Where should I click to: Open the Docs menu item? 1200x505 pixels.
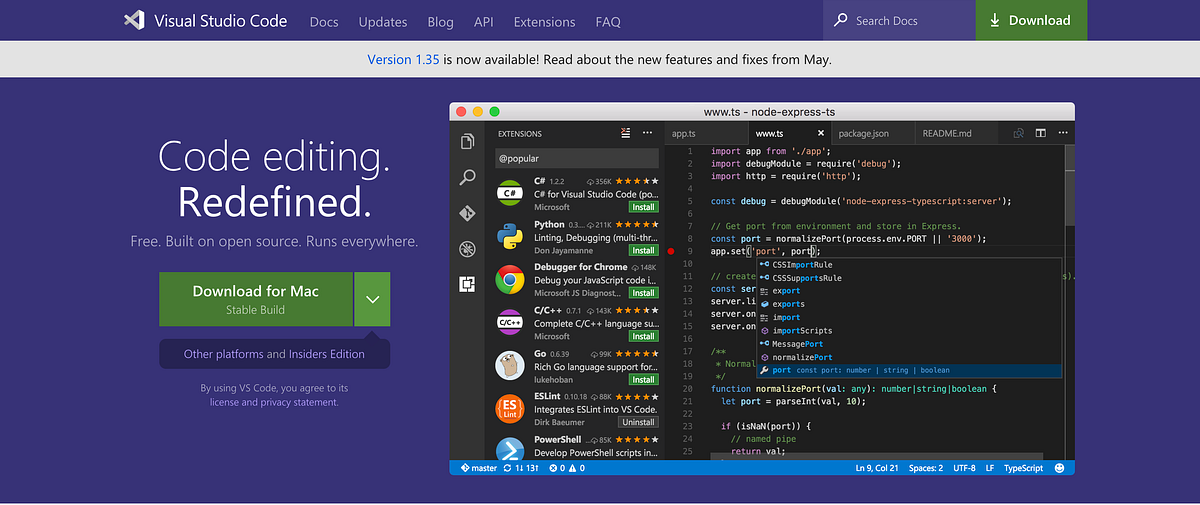pos(324,21)
